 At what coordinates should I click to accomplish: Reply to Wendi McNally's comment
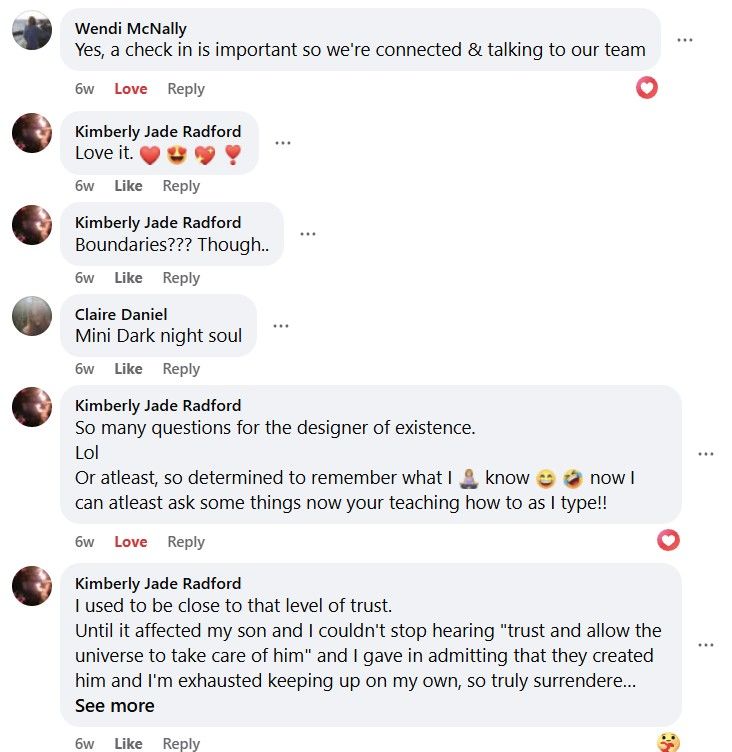click(186, 89)
